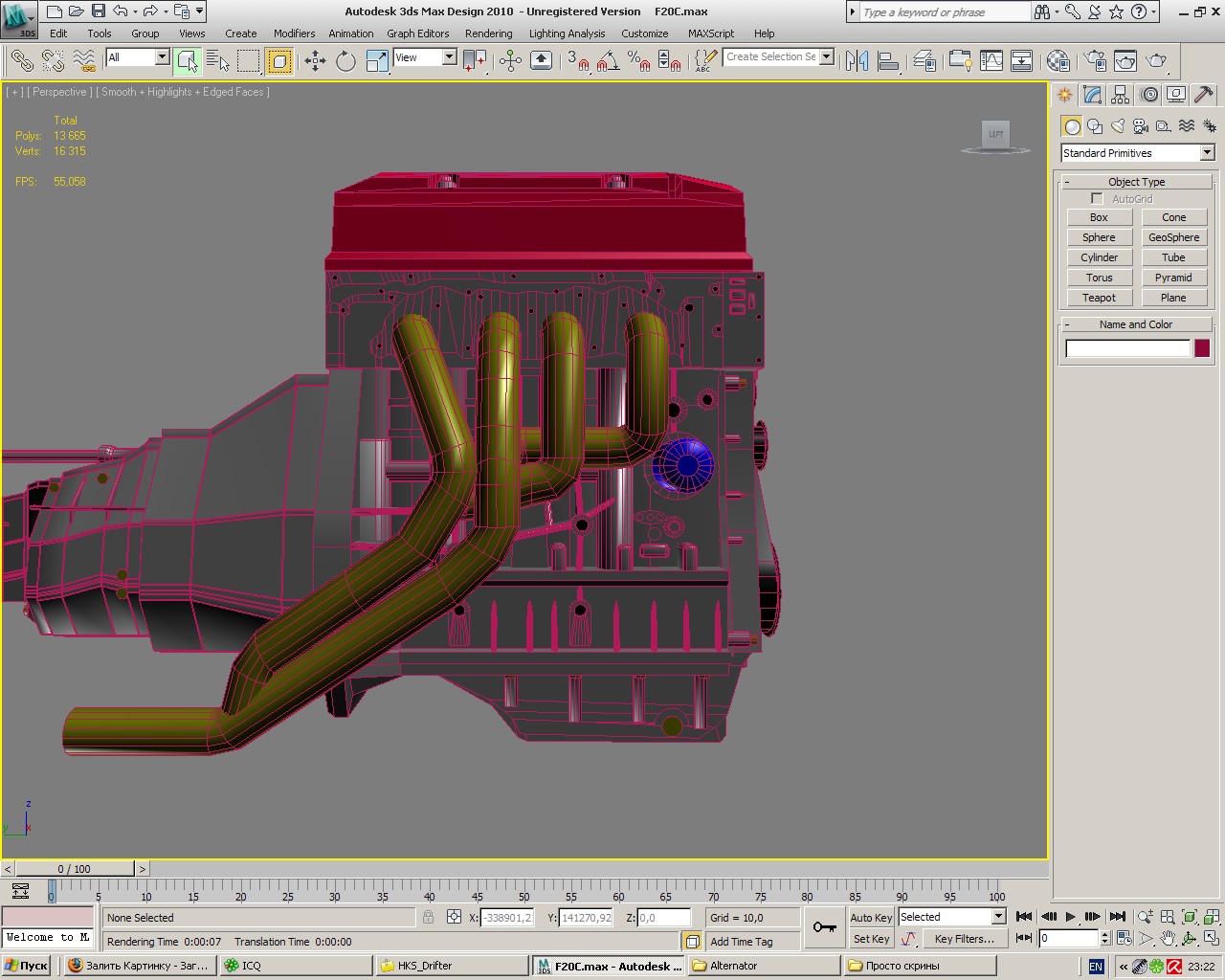Open Render Setup dialog
This screenshot has height=980, width=1225.
coord(1095,61)
